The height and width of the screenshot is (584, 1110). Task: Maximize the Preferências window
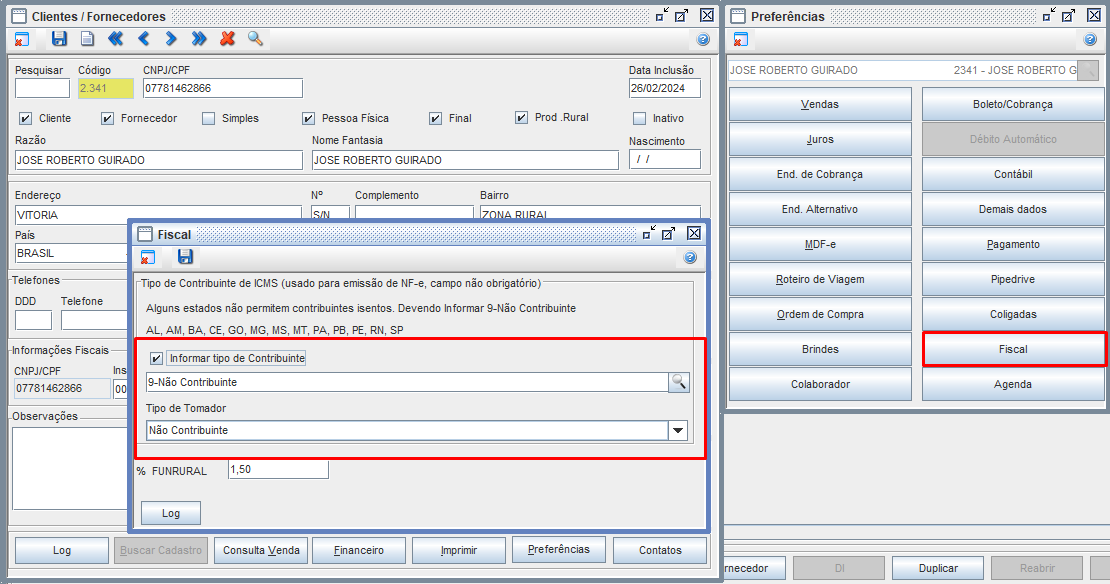coord(1069,15)
